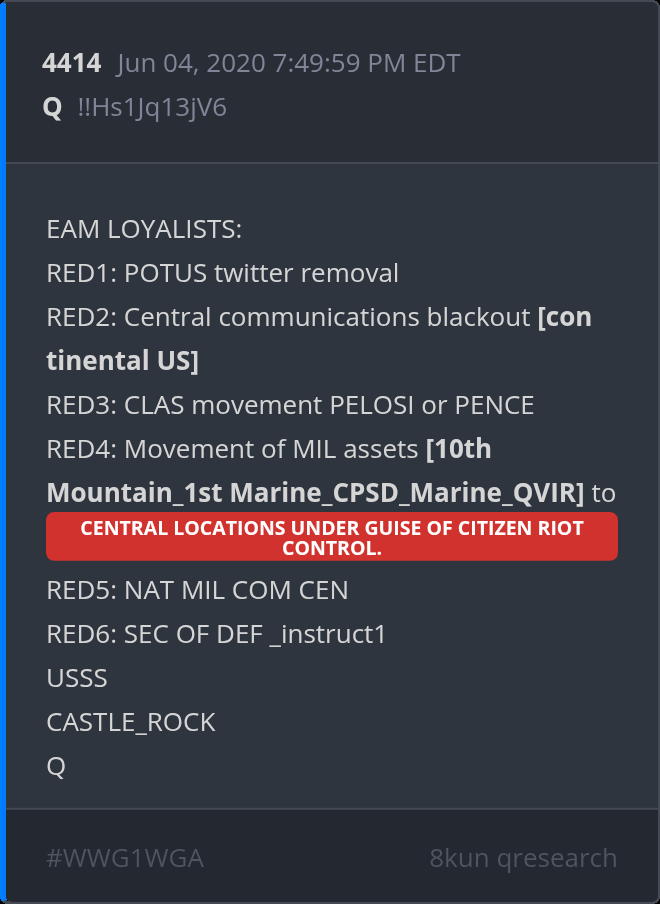Click the red highlighted CENTRAL LOCATIONS banner
Image resolution: width=660 pixels, height=904 pixels.
(x=332, y=537)
